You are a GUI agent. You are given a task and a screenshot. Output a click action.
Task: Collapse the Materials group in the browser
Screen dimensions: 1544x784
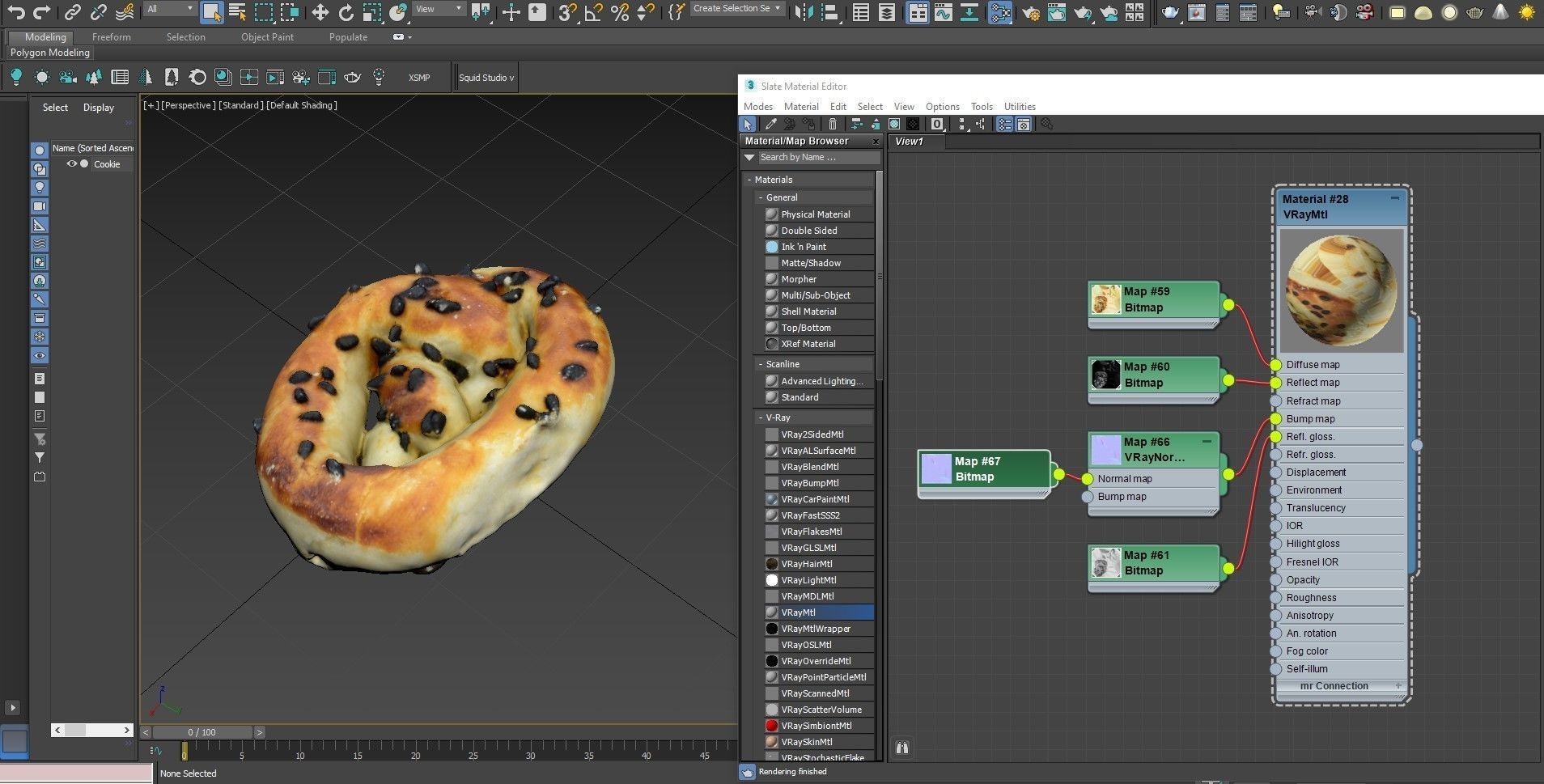[749, 180]
